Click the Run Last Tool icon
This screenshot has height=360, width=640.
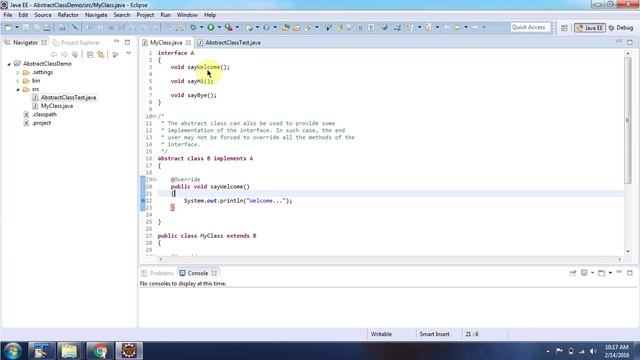(x=229, y=27)
